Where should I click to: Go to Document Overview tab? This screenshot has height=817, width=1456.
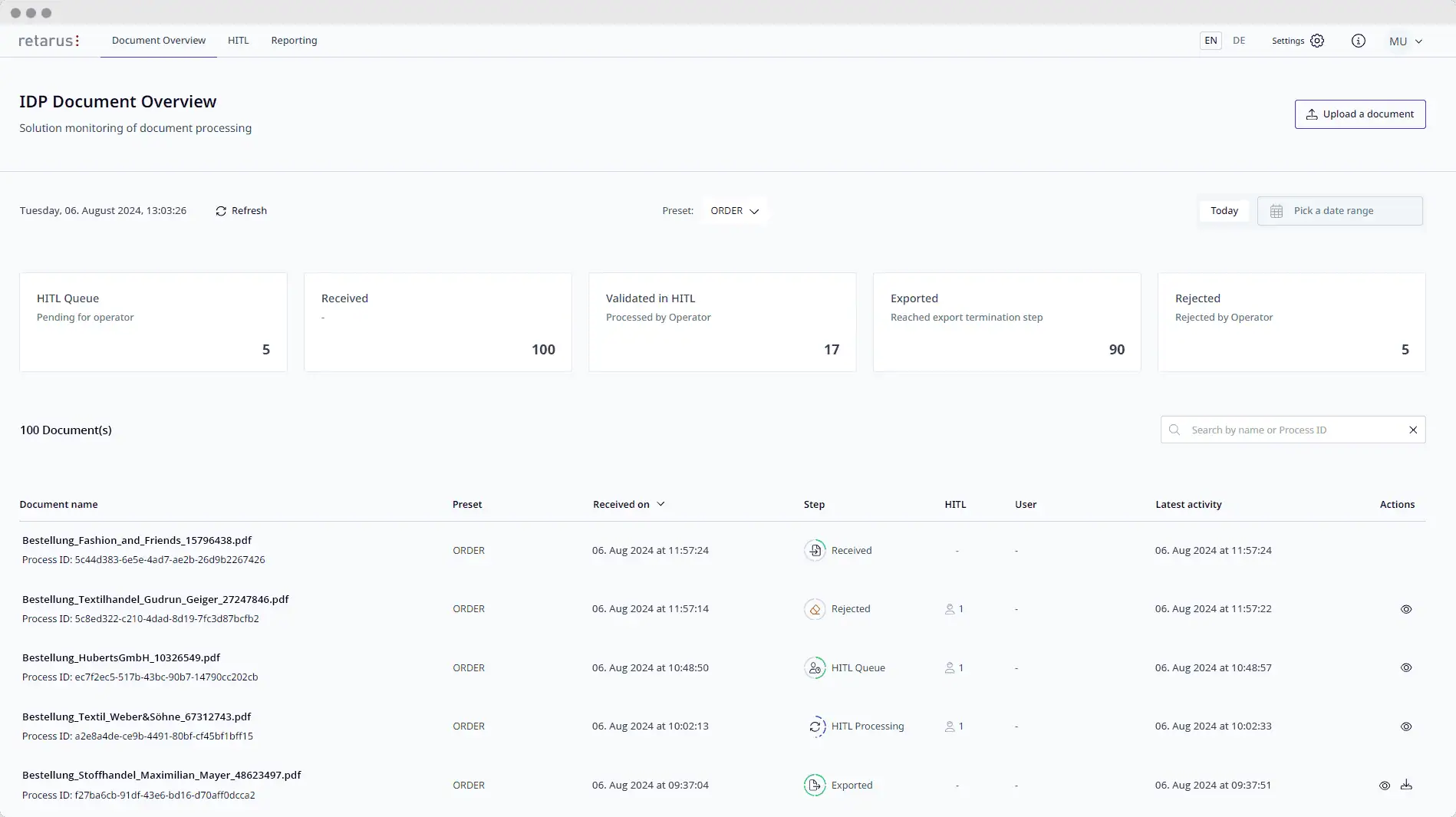159,41
